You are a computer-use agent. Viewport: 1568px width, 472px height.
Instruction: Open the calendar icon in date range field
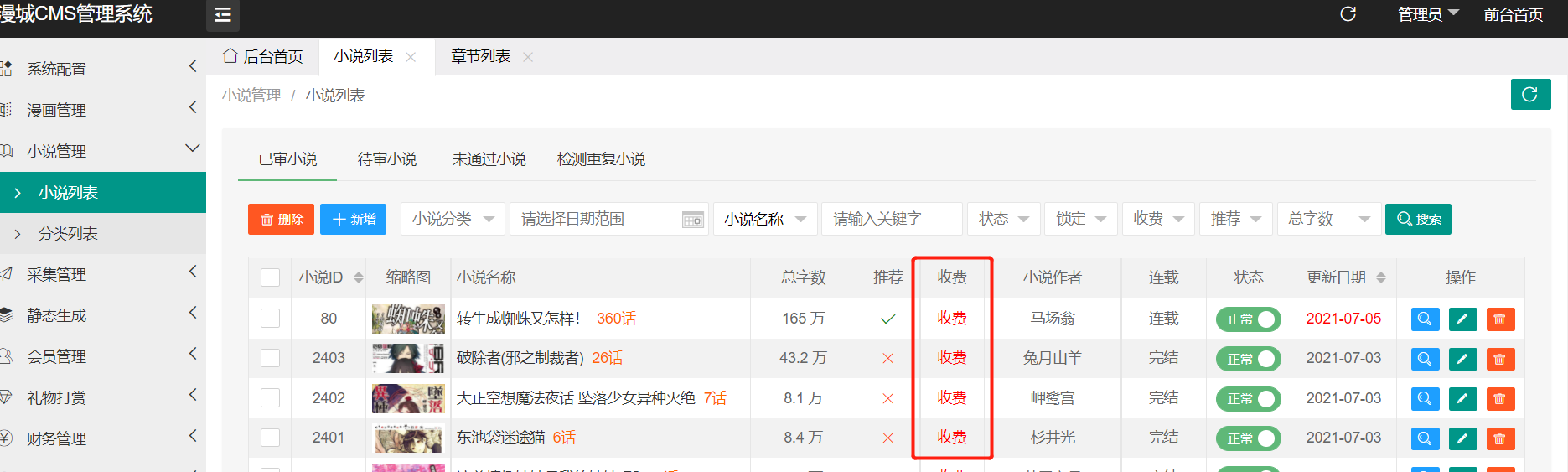click(x=693, y=220)
